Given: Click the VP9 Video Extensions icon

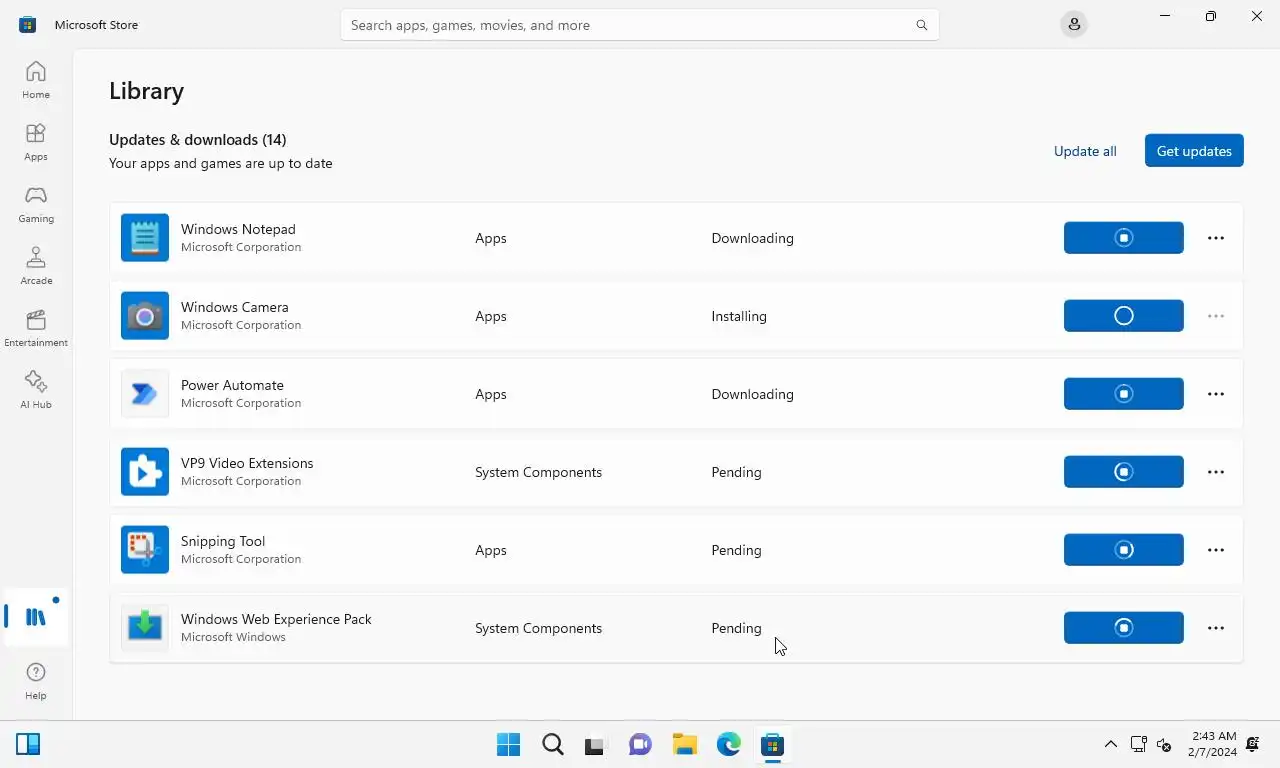Looking at the screenshot, I should 145,472.
